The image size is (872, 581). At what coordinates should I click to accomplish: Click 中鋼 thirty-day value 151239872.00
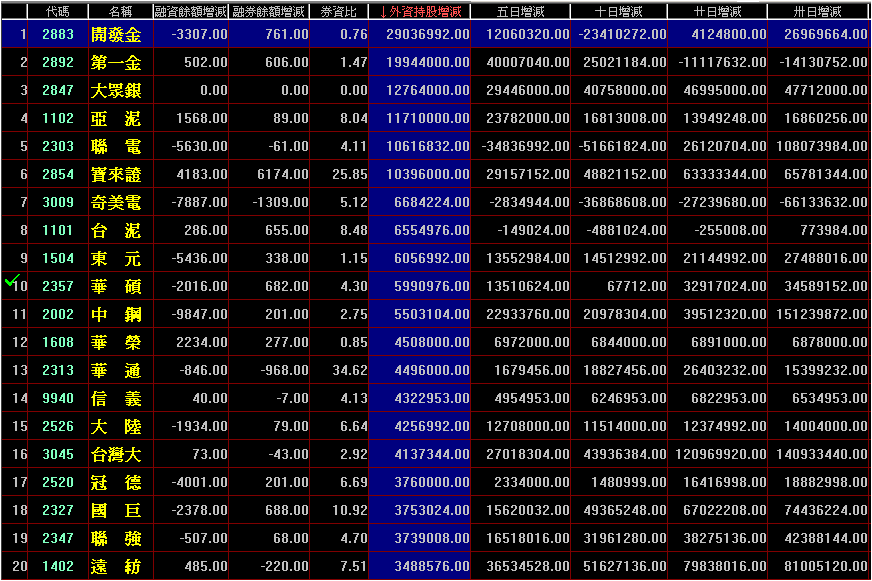pyautogui.click(x=821, y=314)
